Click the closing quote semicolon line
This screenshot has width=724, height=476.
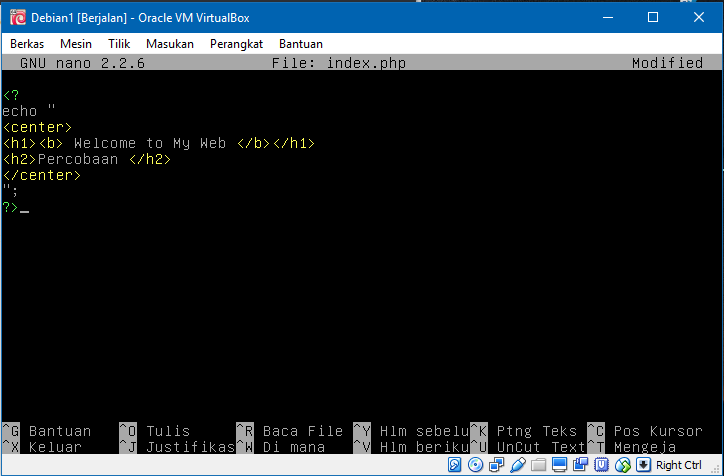10,190
